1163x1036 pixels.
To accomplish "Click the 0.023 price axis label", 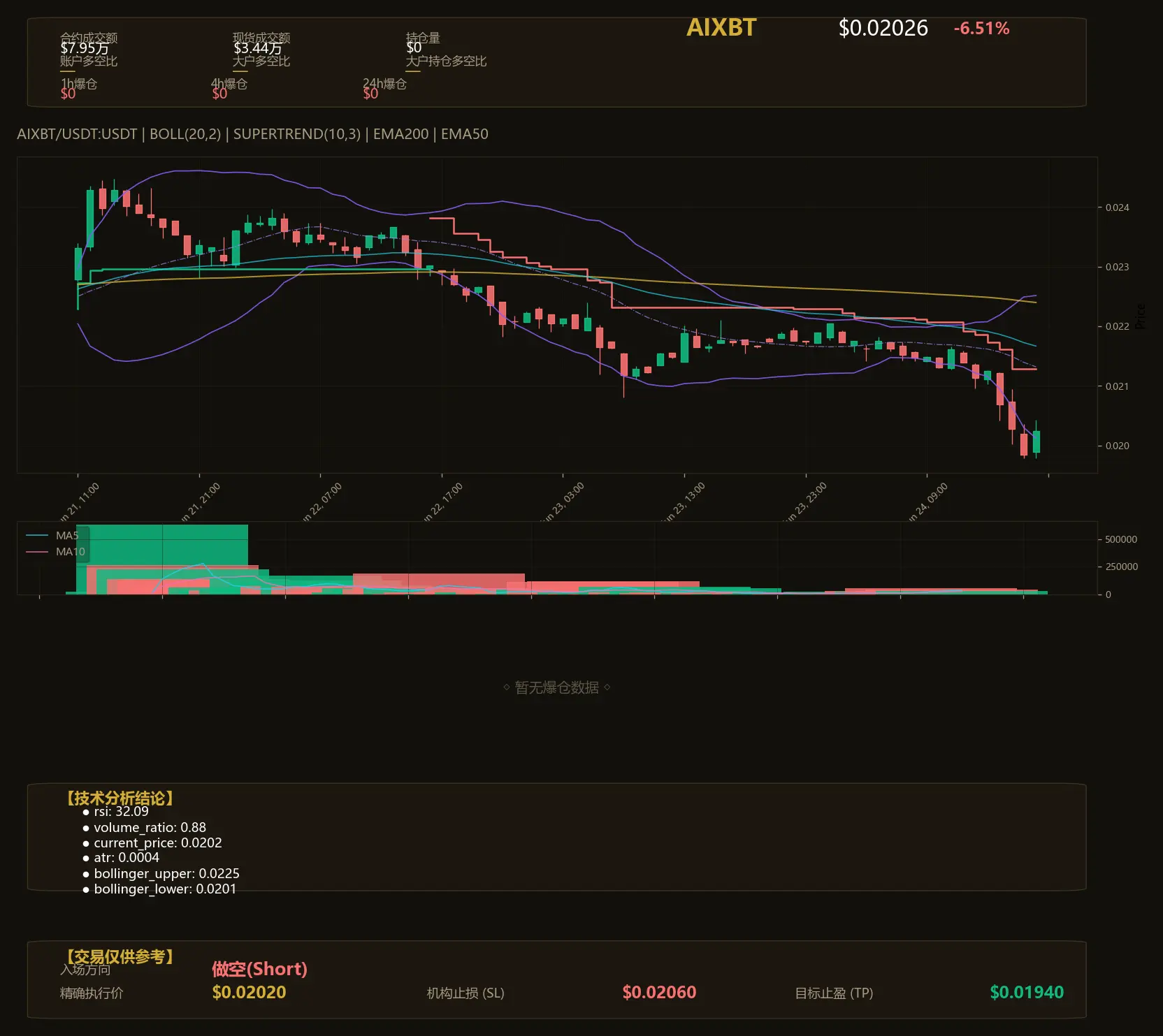I will point(1117,267).
